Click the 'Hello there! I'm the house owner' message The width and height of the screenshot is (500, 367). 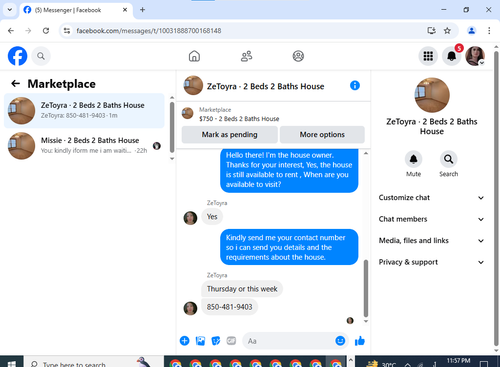click(289, 170)
